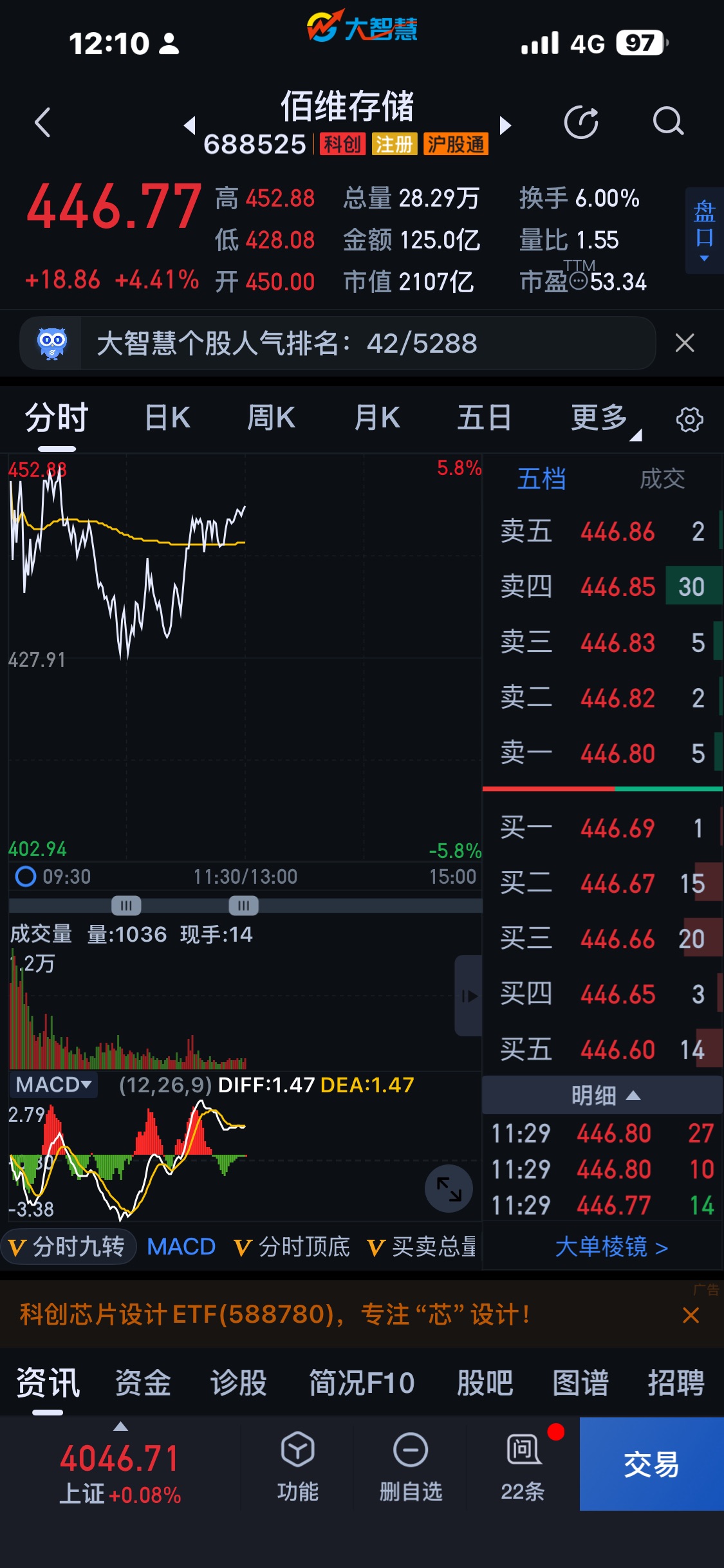Open the 股吧 forum tab
The height and width of the screenshot is (1568, 724).
point(485,1383)
